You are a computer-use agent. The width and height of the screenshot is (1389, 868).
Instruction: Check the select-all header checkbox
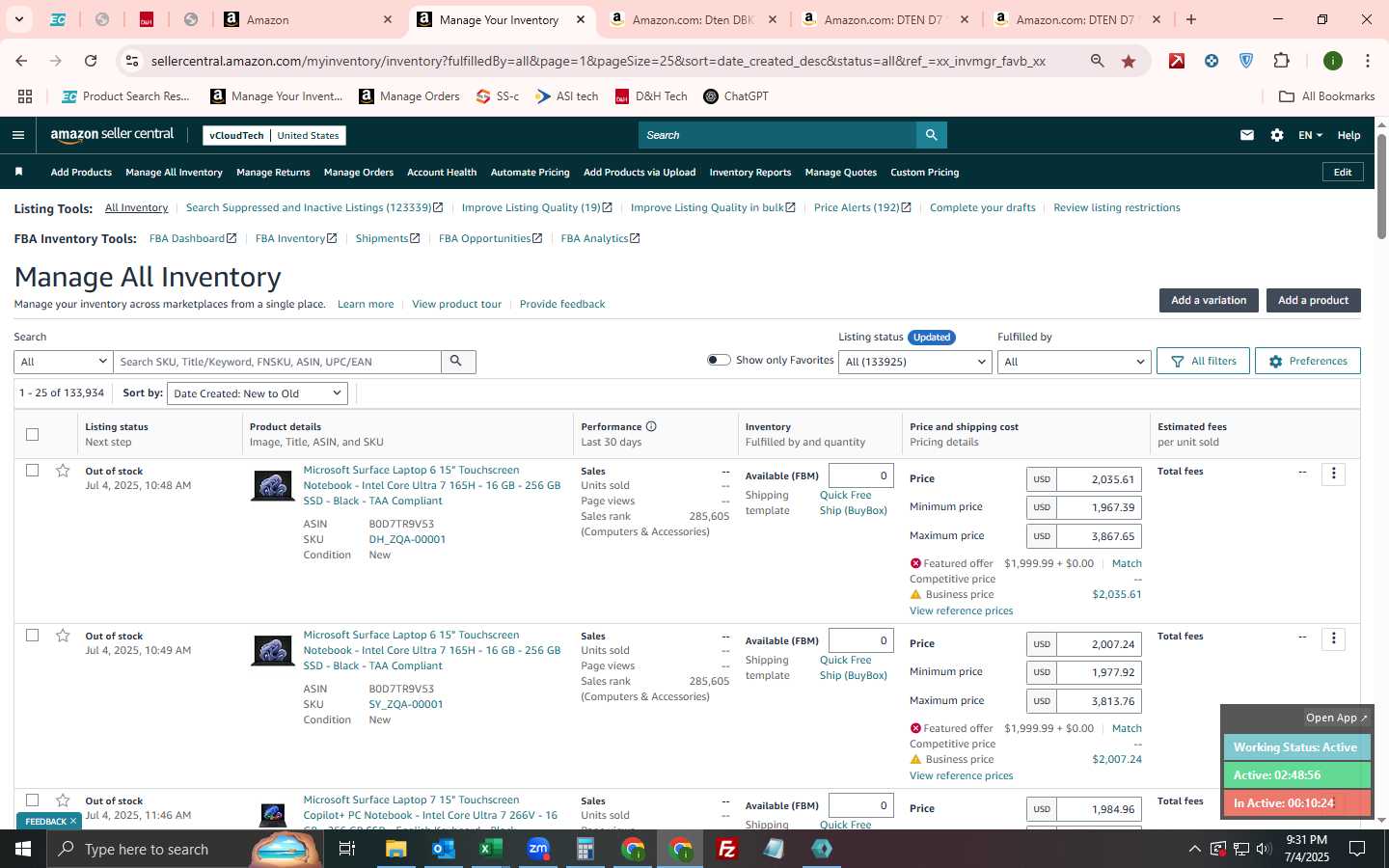32,434
